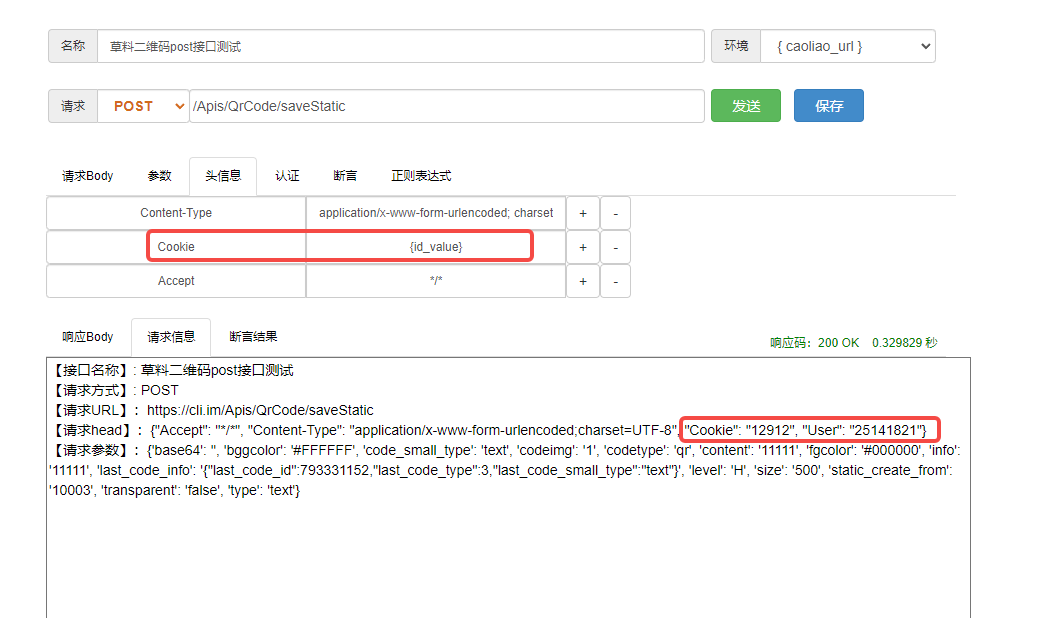Open the 断言结果 assertion results tab
Viewport: 1039px width, 618px height.
tap(253, 337)
